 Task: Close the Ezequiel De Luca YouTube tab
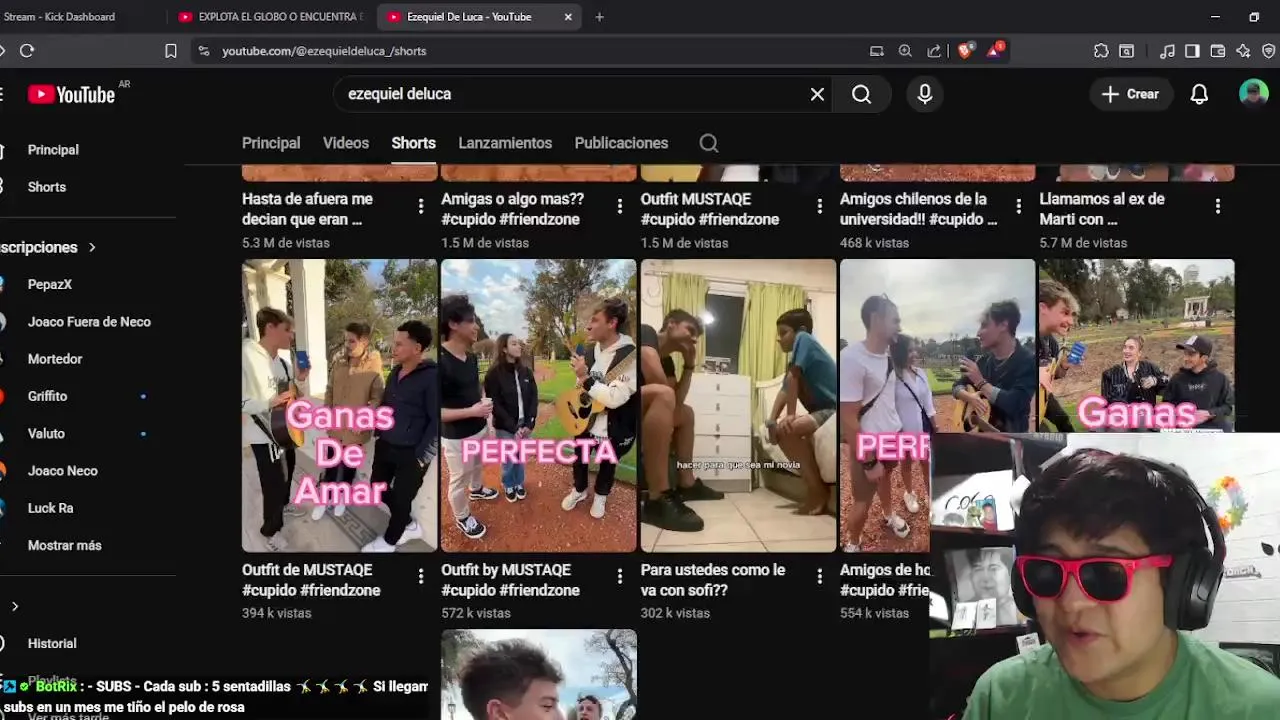[x=568, y=17]
